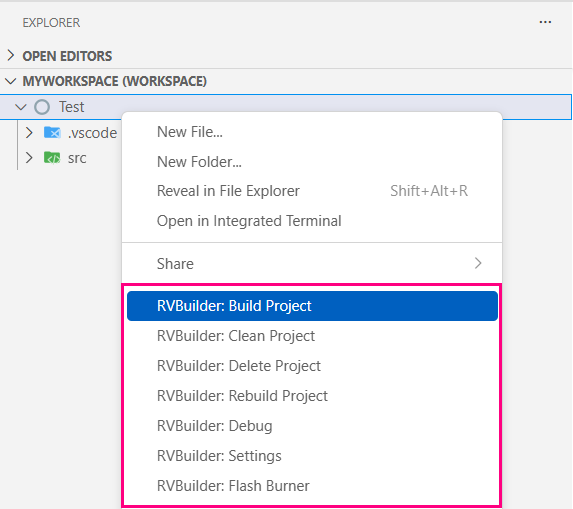Start RVBuilder: Debug
Image resolution: width=573 pixels, height=509 pixels.
pos(312,426)
